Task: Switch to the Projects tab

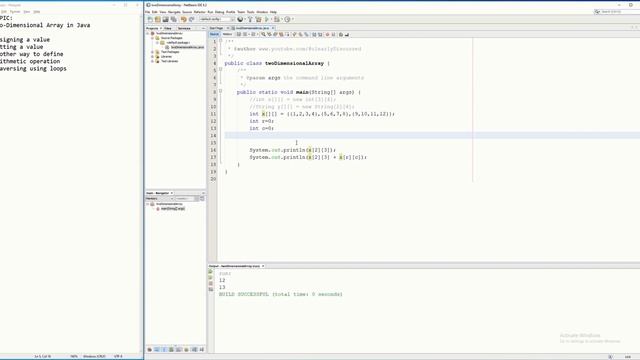Action: (152, 28)
